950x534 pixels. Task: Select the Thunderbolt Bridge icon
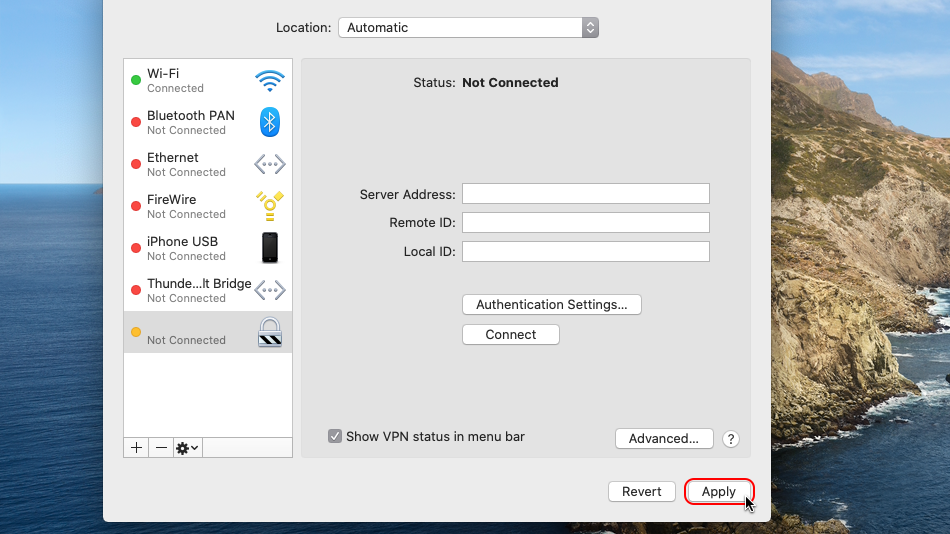coord(269,290)
